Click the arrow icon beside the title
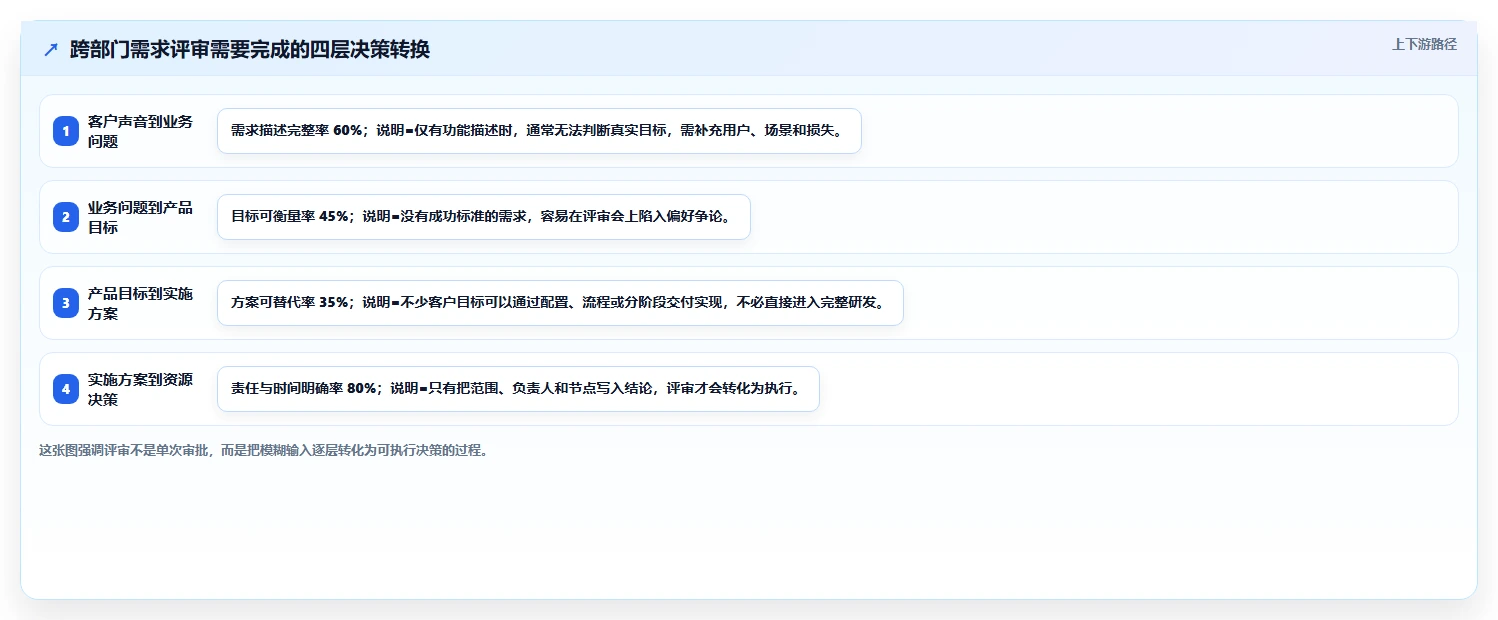The width and height of the screenshot is (1498, 620). [x=51, y=49]
